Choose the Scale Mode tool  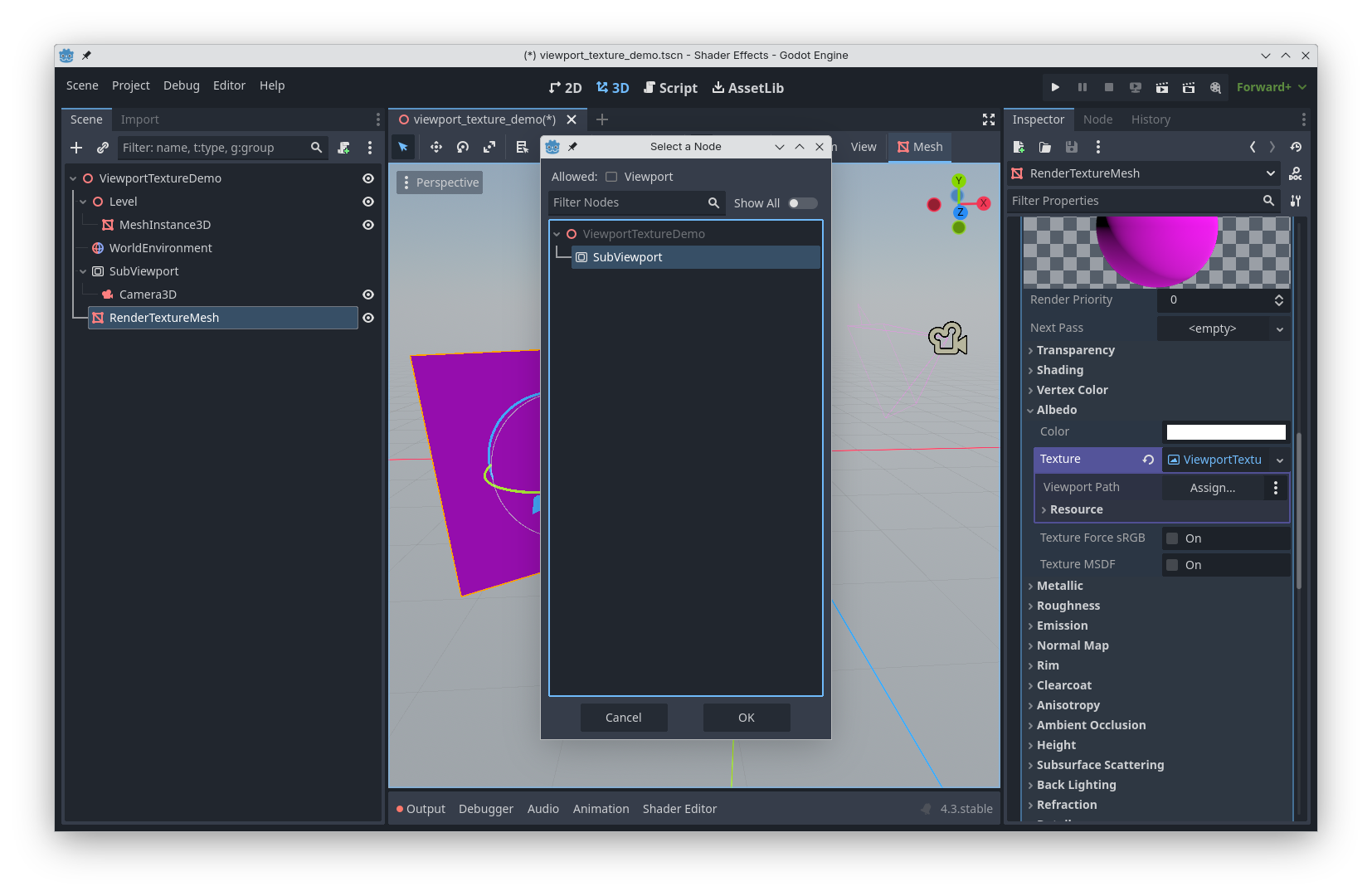tap(489, 147)
